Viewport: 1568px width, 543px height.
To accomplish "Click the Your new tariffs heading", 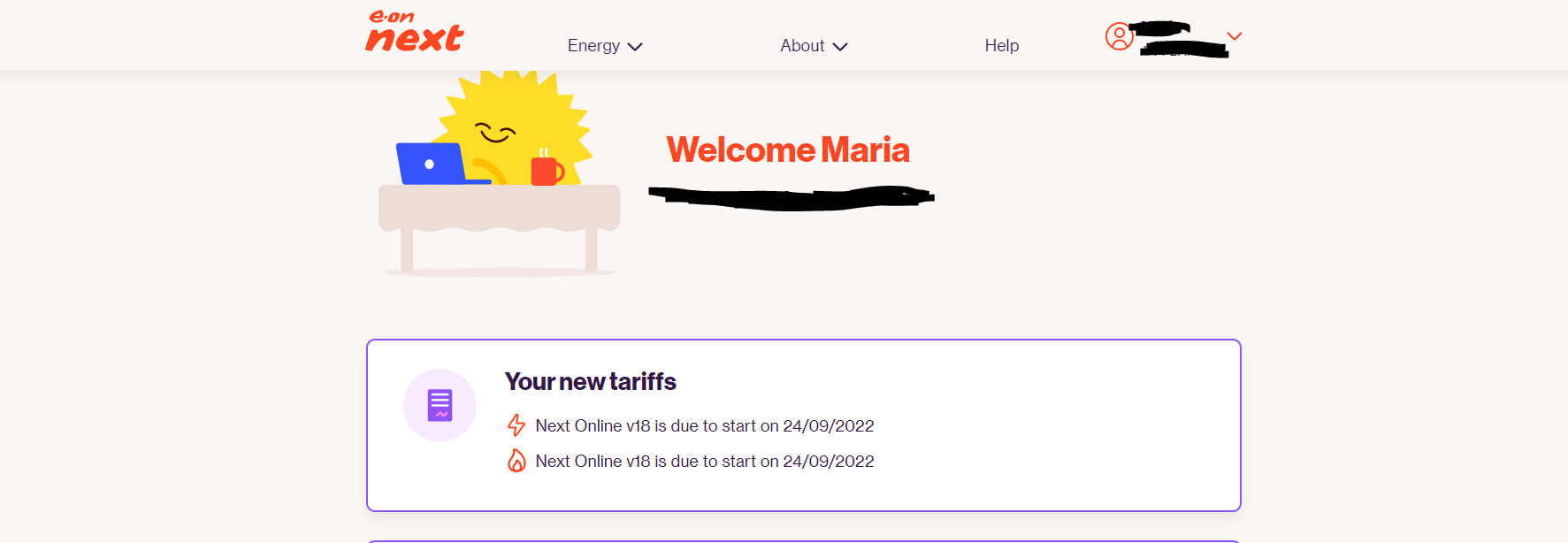I will pos(590,381).
